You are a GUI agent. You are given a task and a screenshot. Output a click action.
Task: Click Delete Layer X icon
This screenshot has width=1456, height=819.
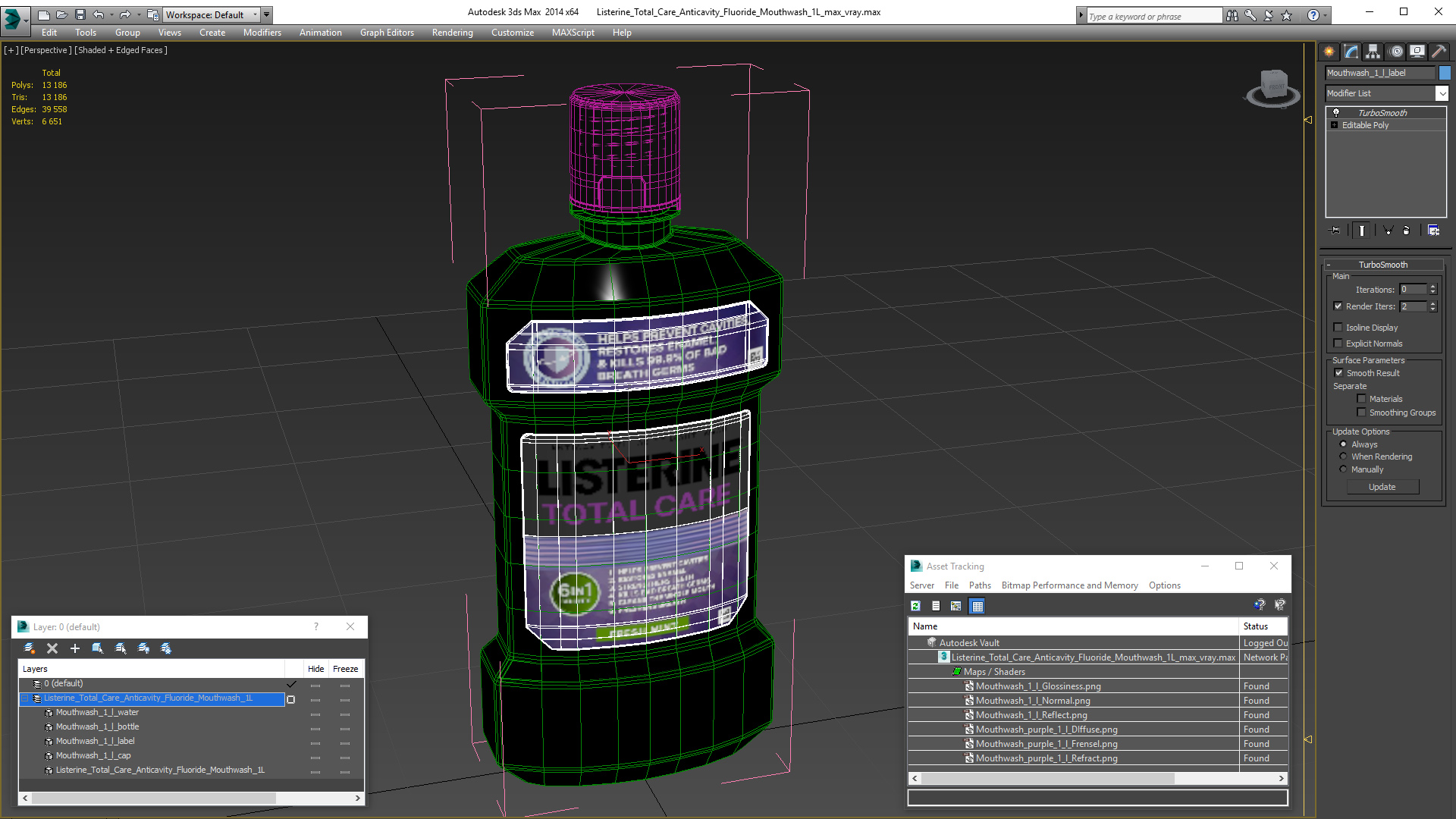tap(52, 648)
